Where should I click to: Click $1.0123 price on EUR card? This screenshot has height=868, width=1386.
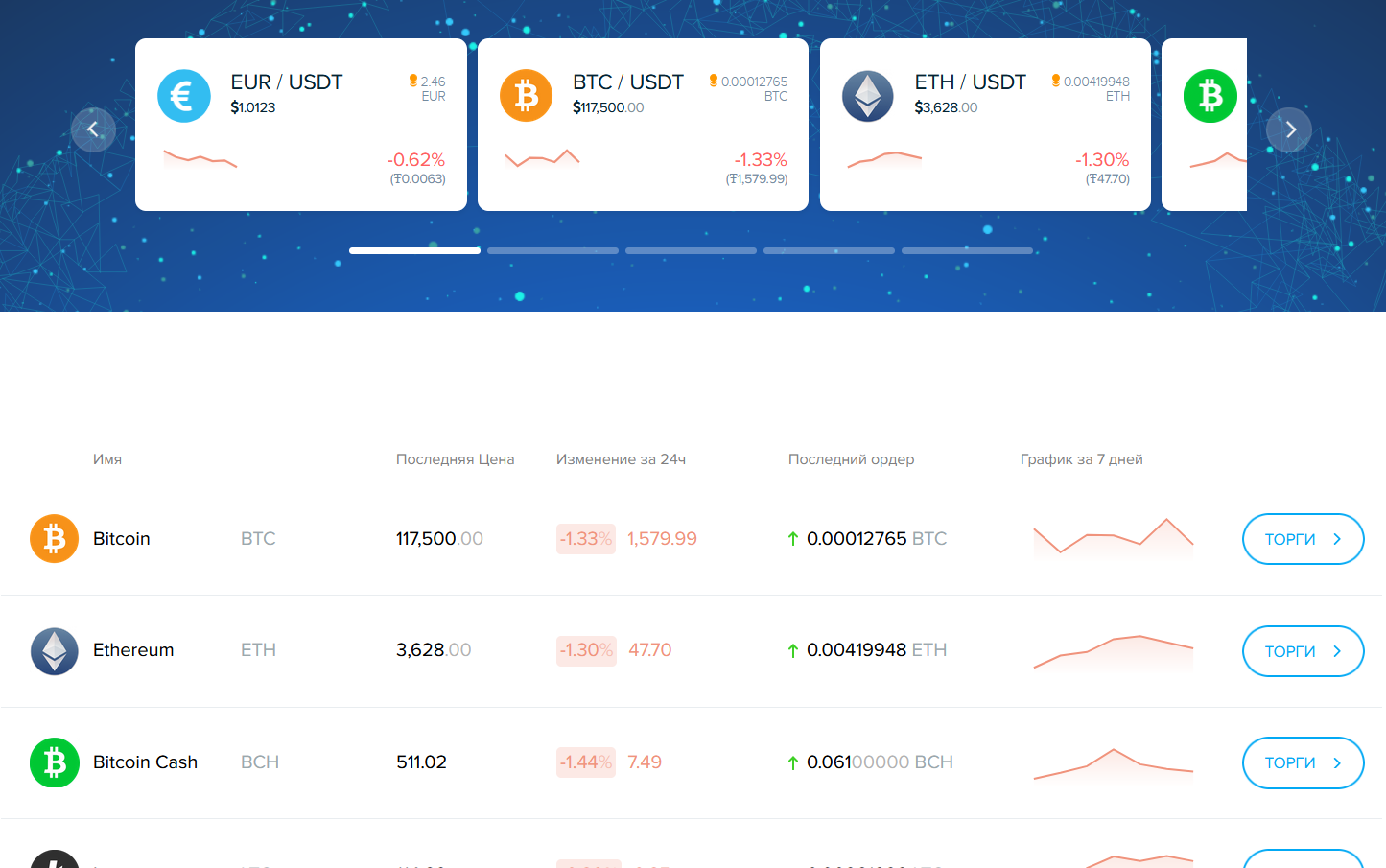click(x=253, y=107)
